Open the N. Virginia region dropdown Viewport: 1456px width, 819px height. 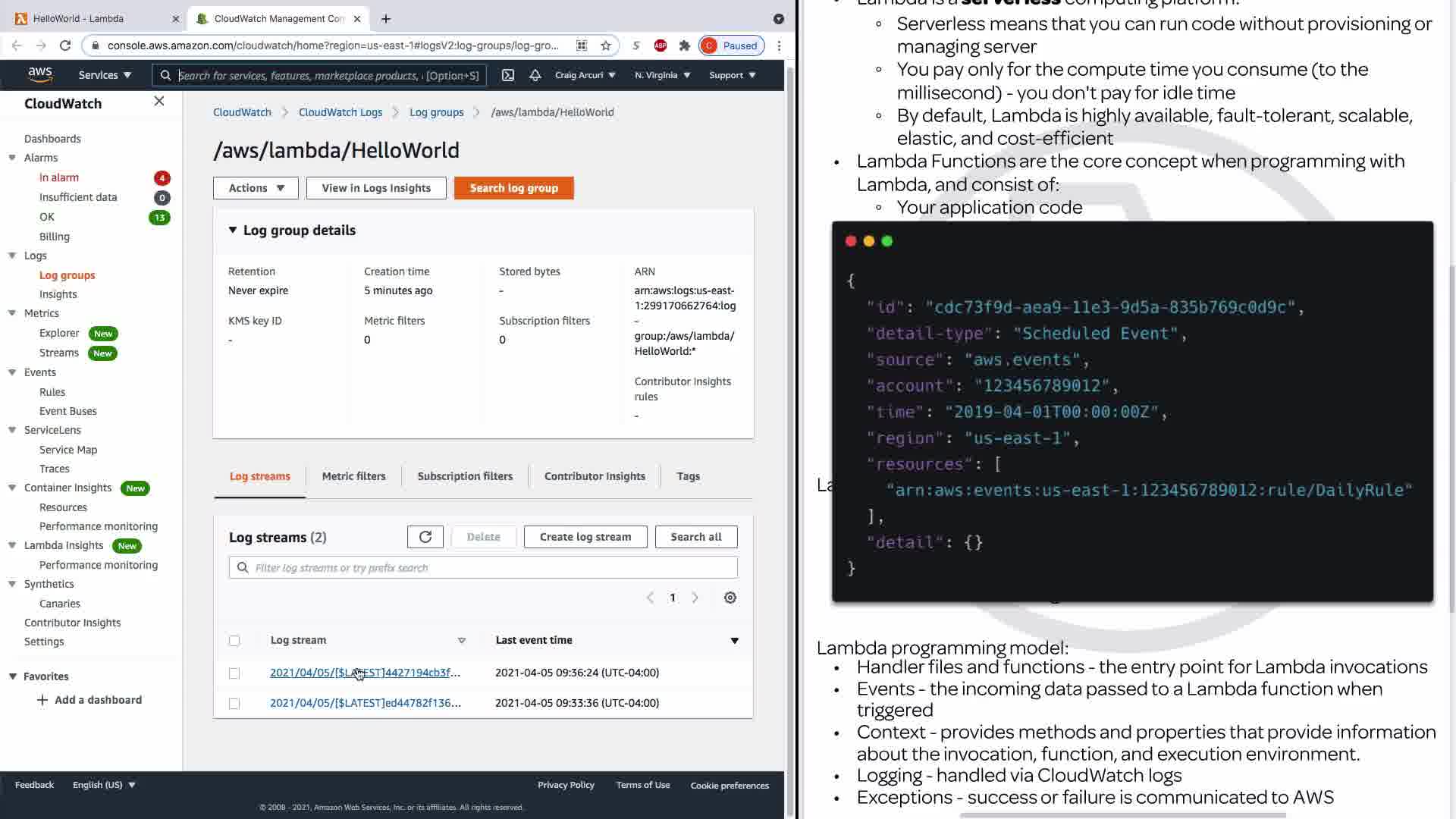pyautogui.click(x=662, y=75)
